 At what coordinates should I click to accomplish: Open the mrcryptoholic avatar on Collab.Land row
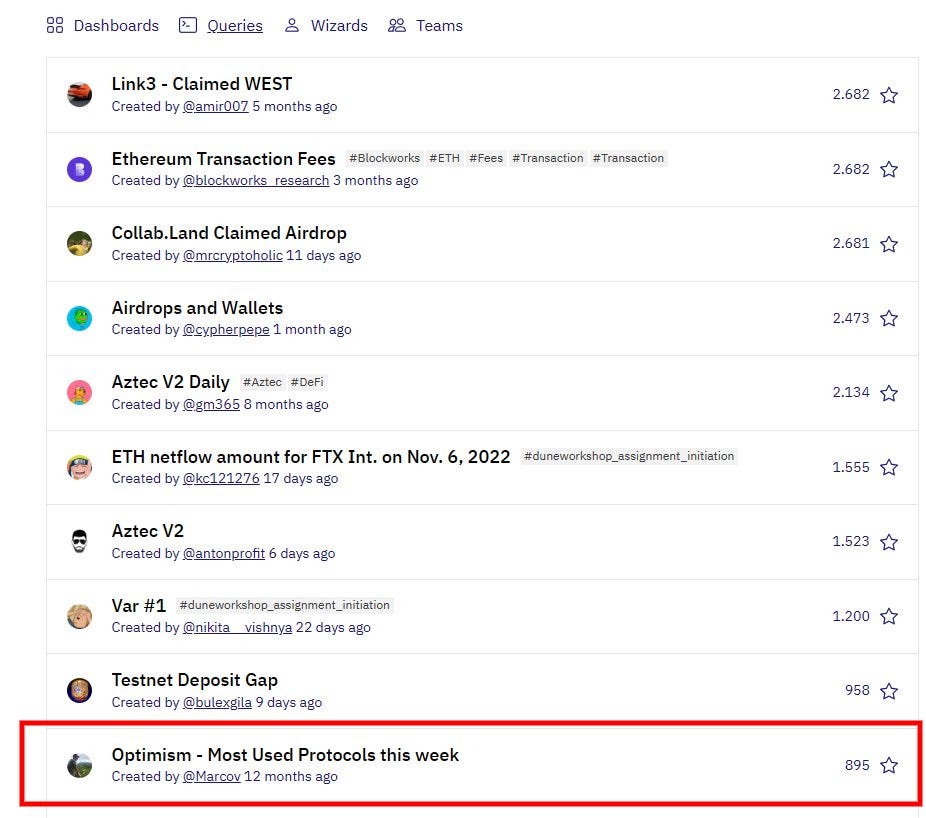[79, 243]
